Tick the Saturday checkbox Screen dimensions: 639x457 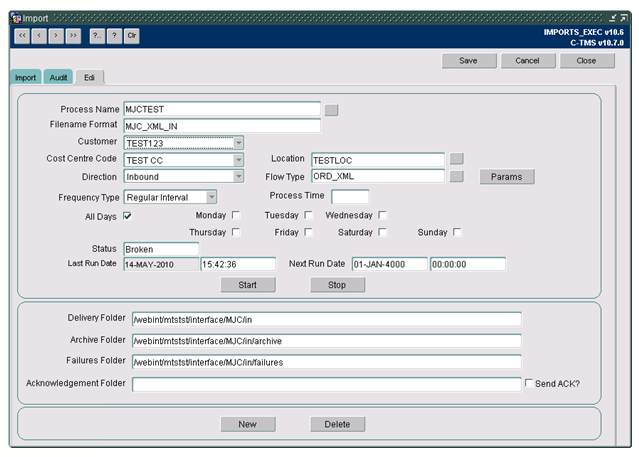(x=382, y=232)
